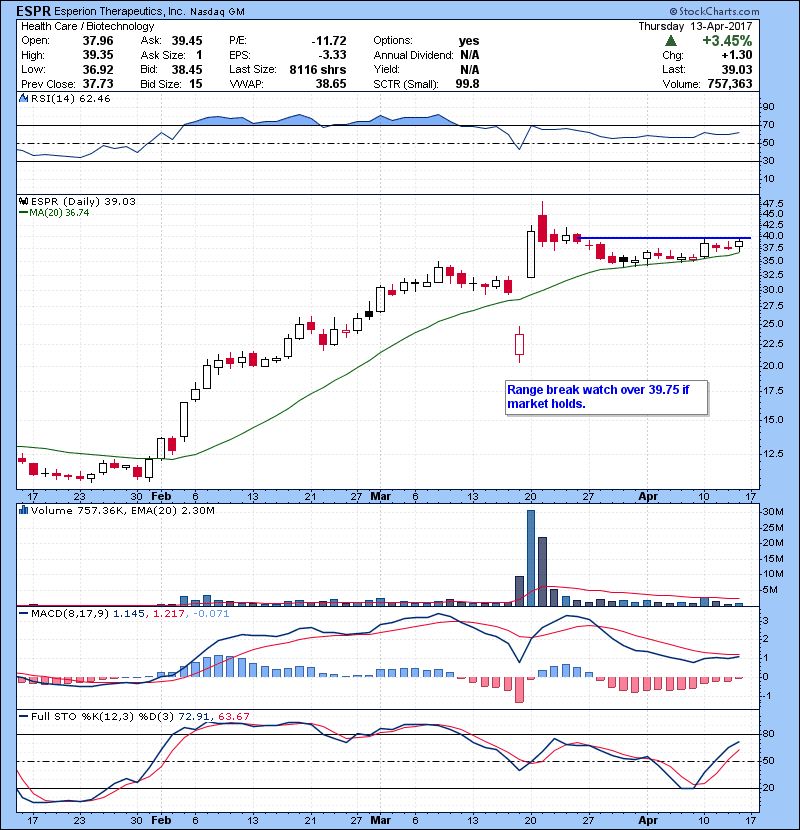Click the Volume 757.36K, EMA(20) 2.30M label
The width and height of the screenshot is (800, 830).
click(x=123, y=510)
